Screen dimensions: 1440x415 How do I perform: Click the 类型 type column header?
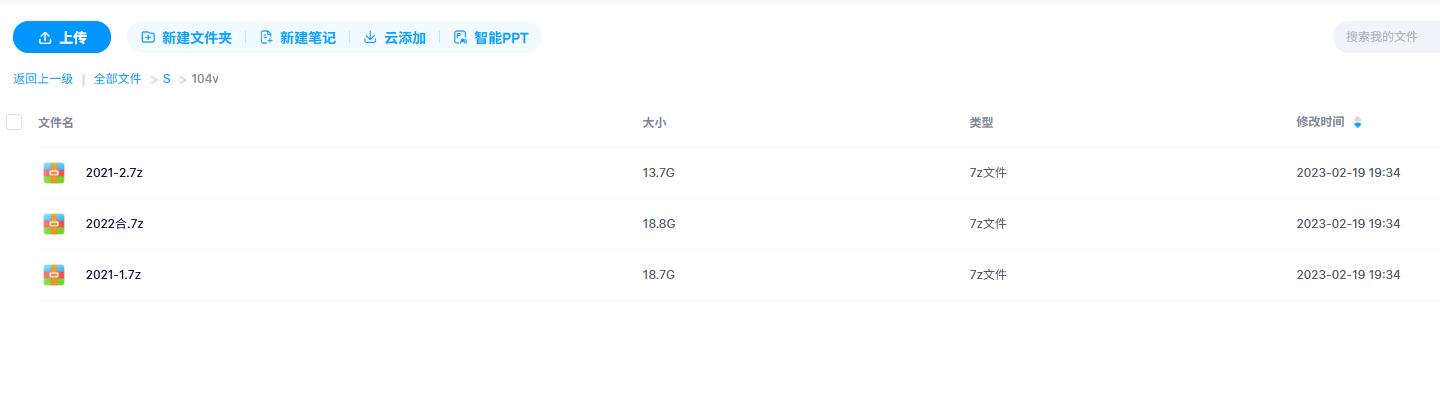(x=981, y=123)
